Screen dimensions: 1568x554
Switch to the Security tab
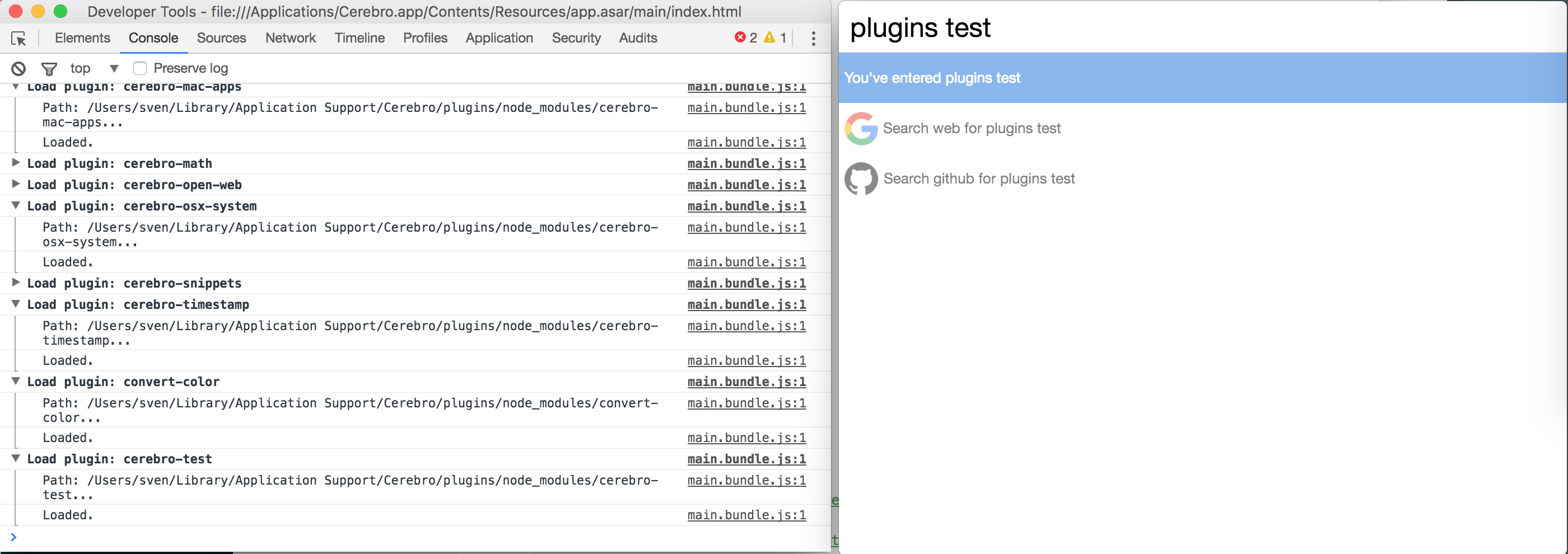click(576, 37)
